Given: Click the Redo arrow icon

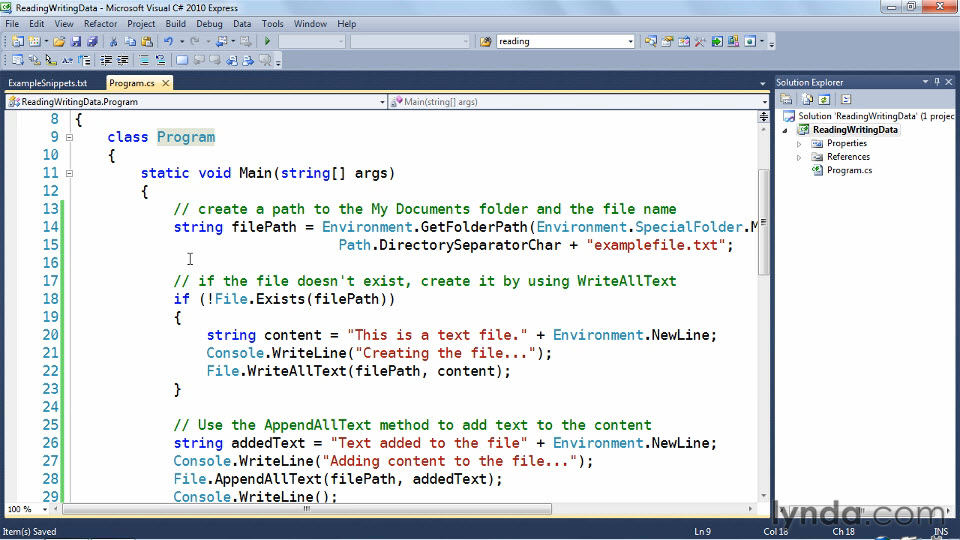Looking at the screenshot, I should [195, 42].
